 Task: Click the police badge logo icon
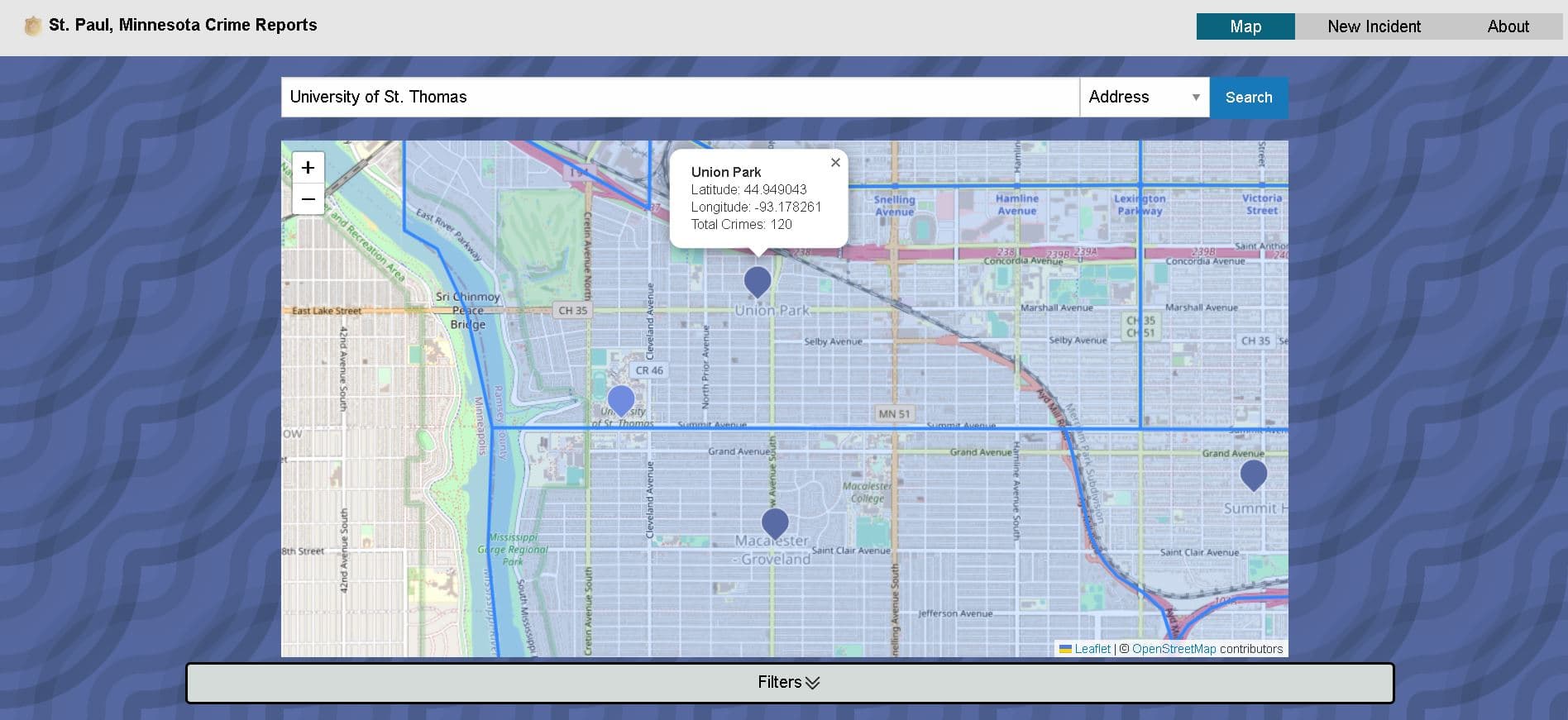click(x=32, y=26)
